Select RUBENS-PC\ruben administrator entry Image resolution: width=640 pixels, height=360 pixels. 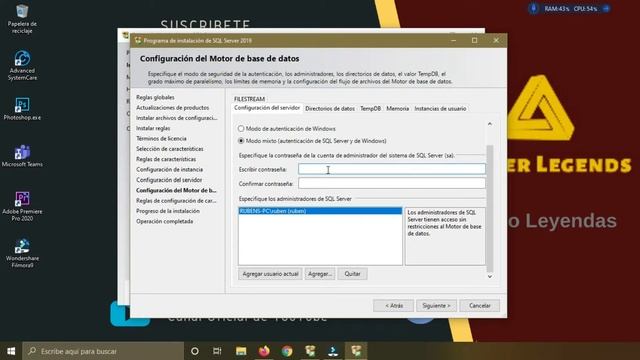pyautogui.click(x=320, y=211)
